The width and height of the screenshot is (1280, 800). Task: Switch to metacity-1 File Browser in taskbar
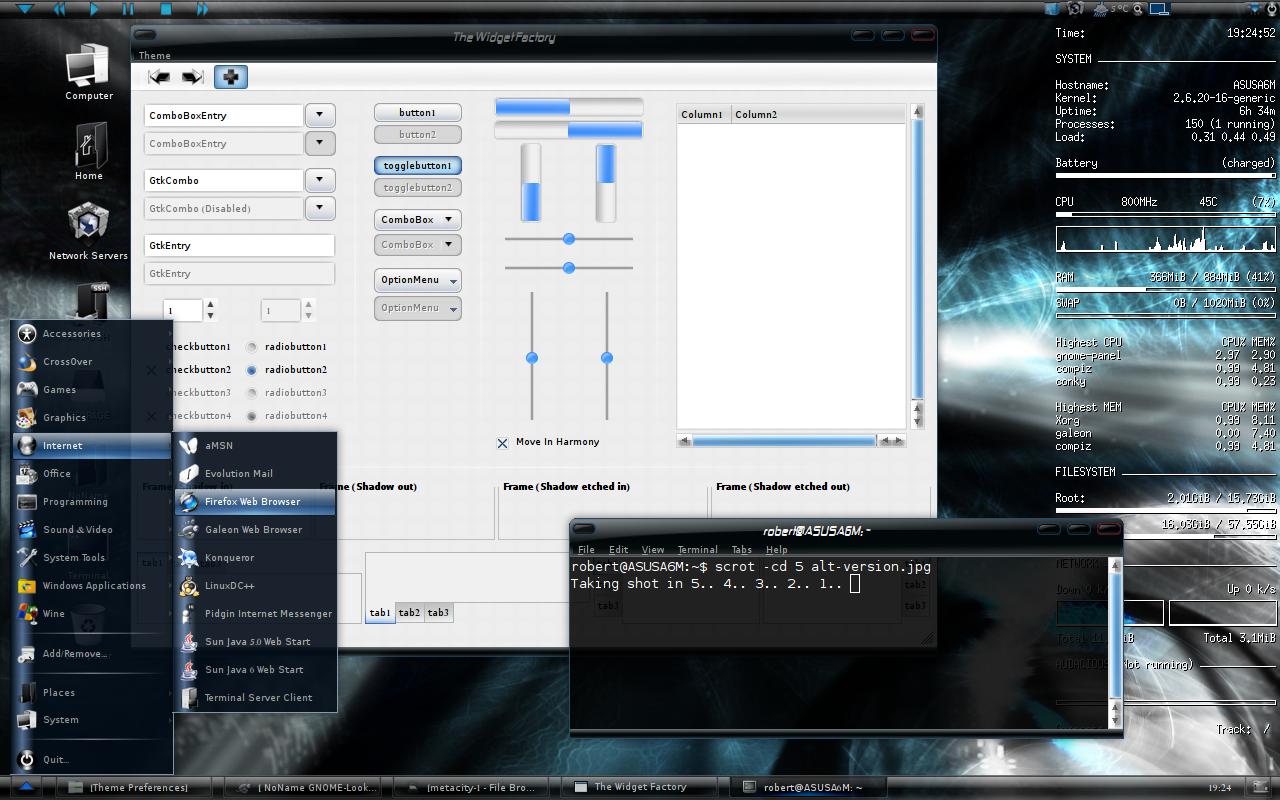(x=470, y=787)
